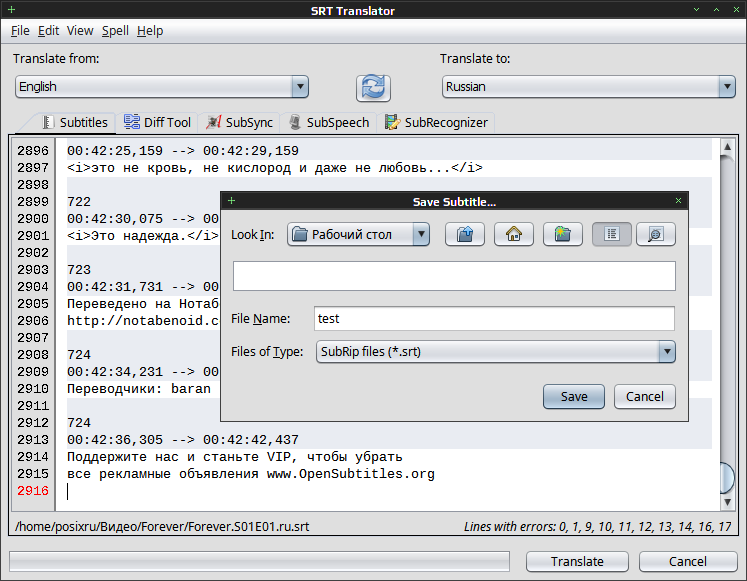This screenshot has height=581, width=747.
Task: Click the empty file list area in the Save dialog
Action: (x=454, y=276)
